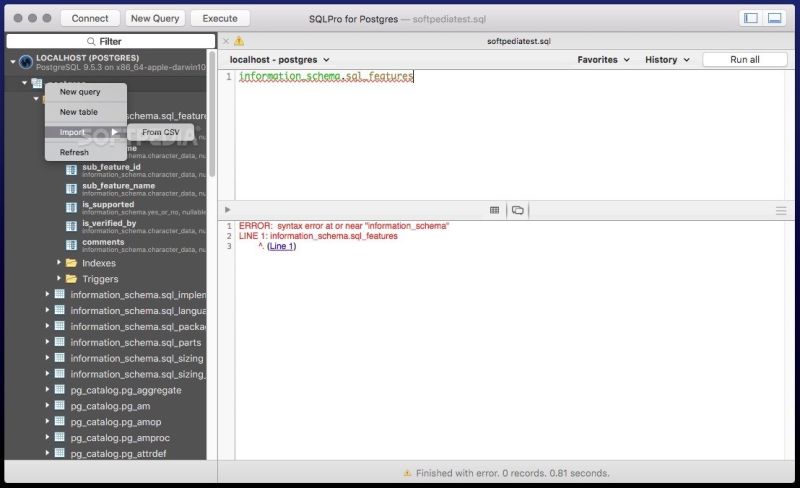Expand information_schema.sql_langua table node
Viewport: 800px width, 488px height.
pyautogui.click(x=47, y=310)
